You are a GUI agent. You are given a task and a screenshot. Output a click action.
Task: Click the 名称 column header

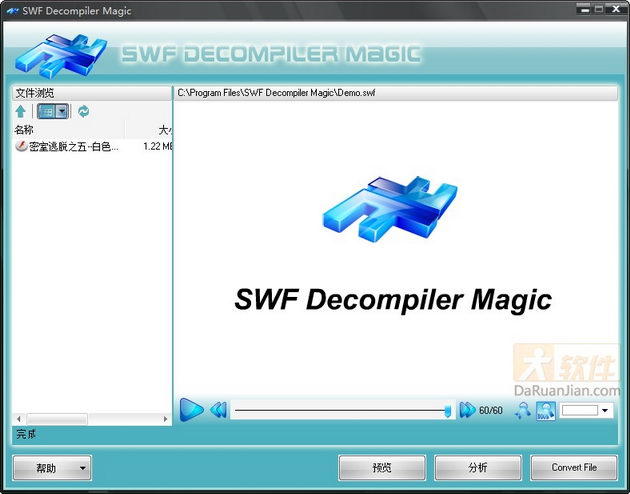point(24,130)
